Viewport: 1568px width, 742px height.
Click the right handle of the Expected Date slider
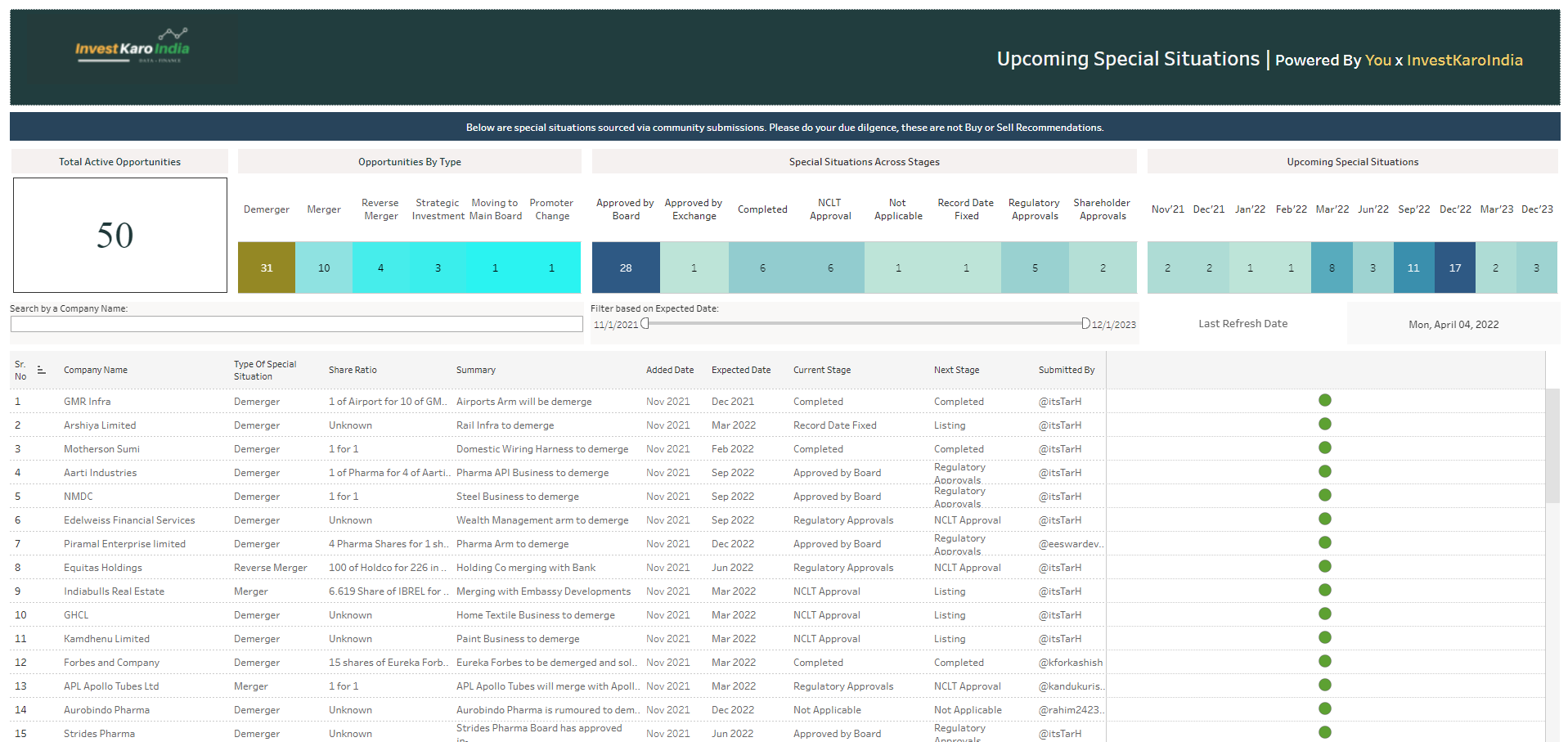(x=1085, y=323)
